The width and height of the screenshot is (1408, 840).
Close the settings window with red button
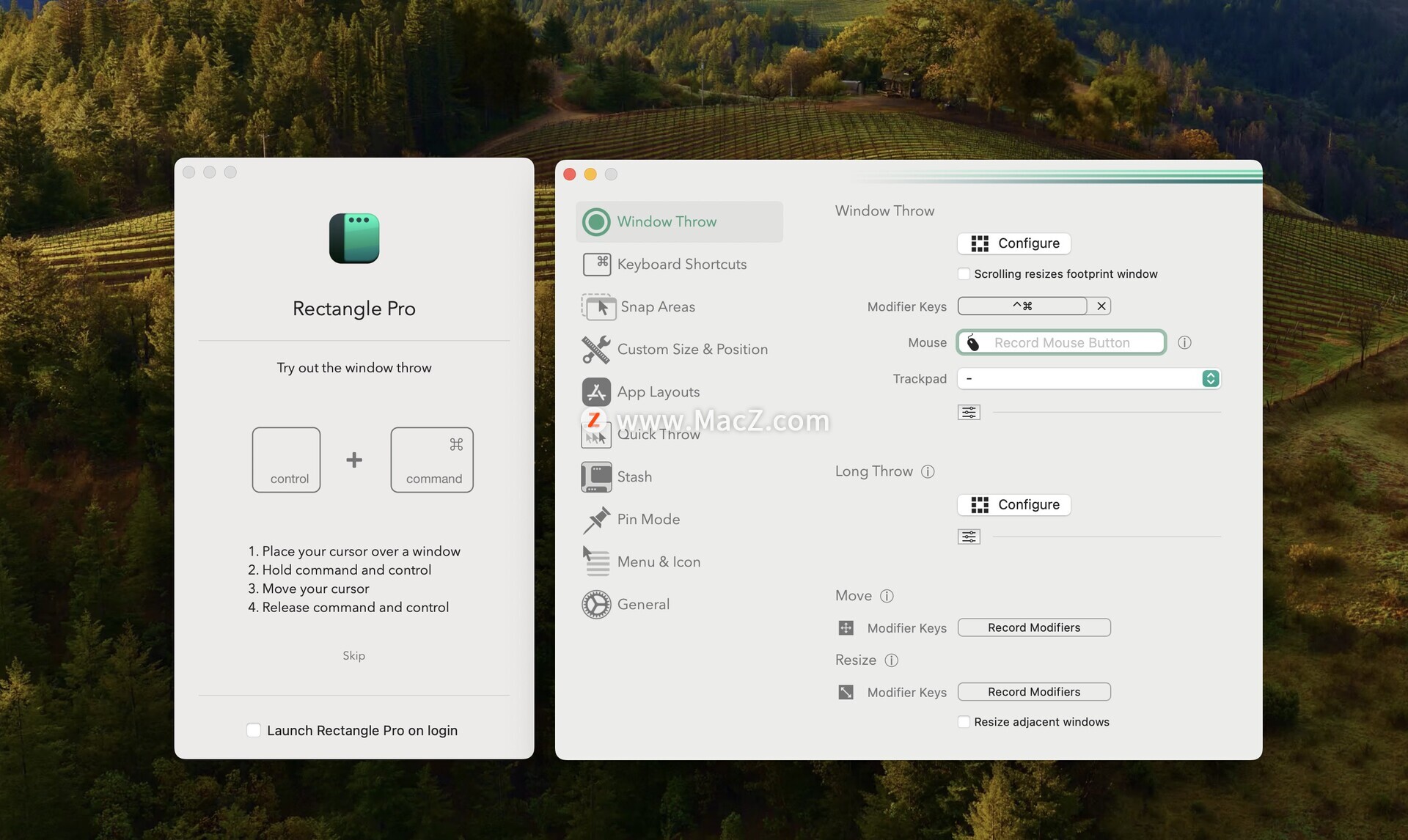pyautogui.click(x=570, y=174)
